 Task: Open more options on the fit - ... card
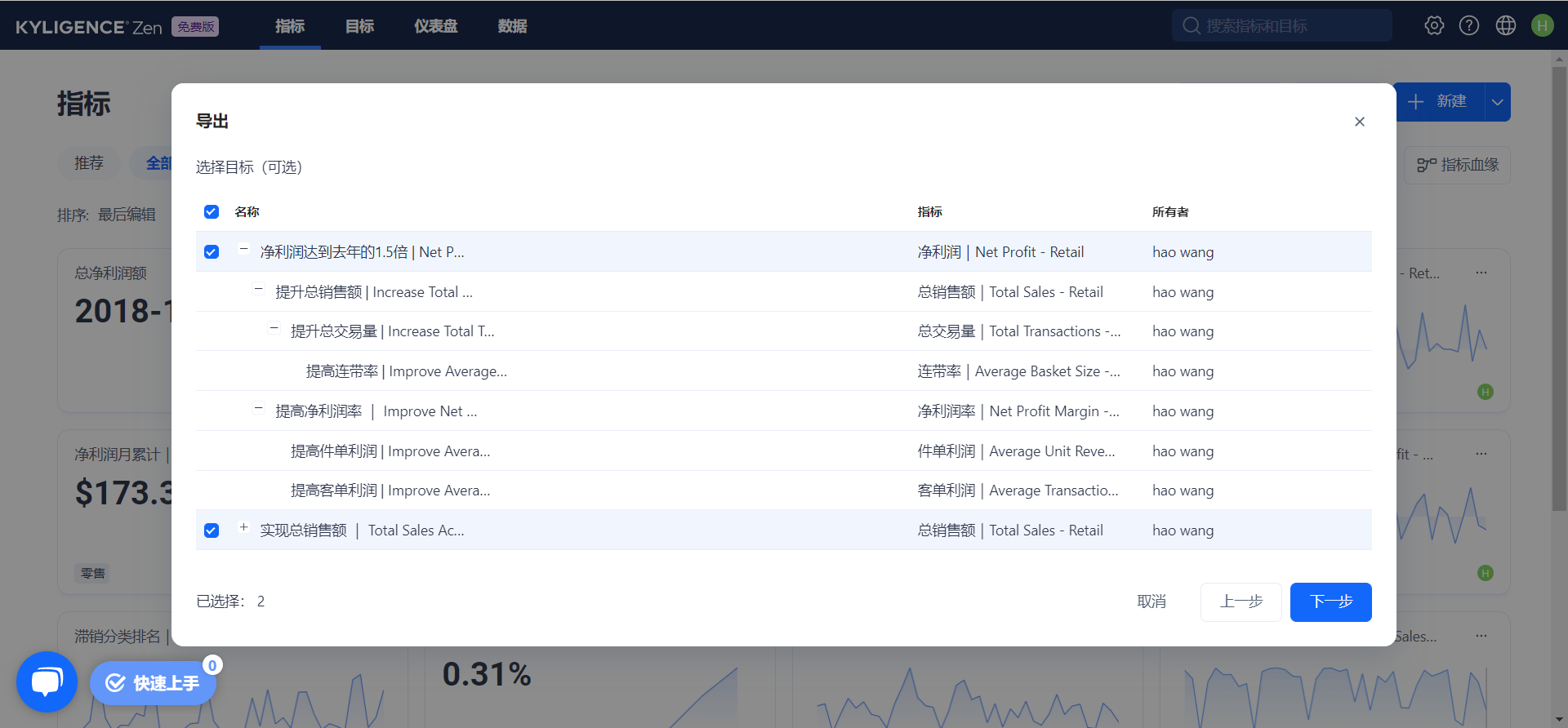tap(1481, 454)
